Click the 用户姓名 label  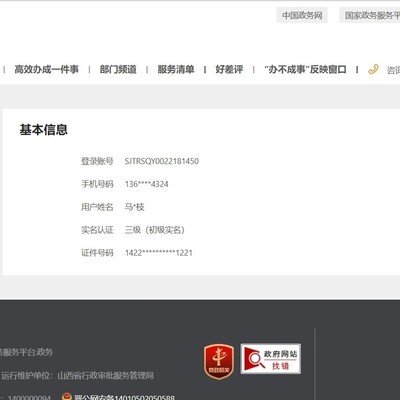97,207
